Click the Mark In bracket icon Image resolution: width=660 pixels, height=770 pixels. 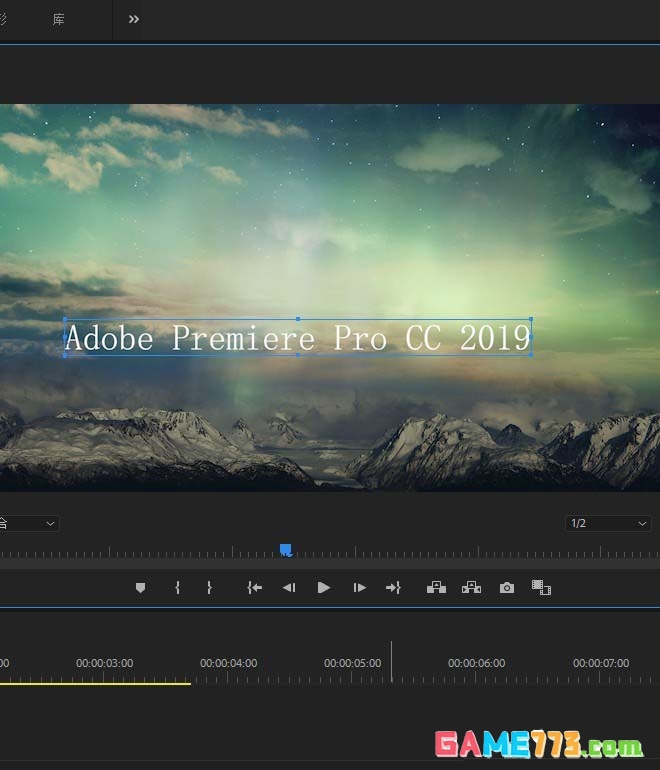[x=177, y=587]
